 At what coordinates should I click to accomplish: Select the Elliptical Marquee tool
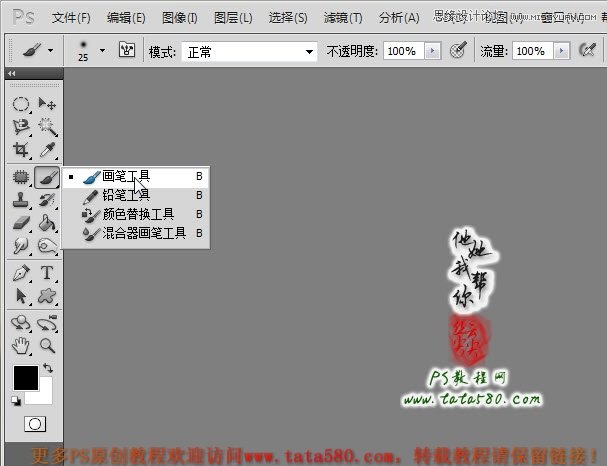pos(21,104)
